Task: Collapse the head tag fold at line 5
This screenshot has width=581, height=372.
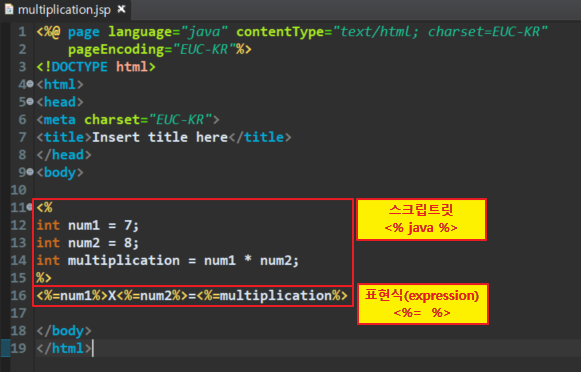Action: point(30,102)
